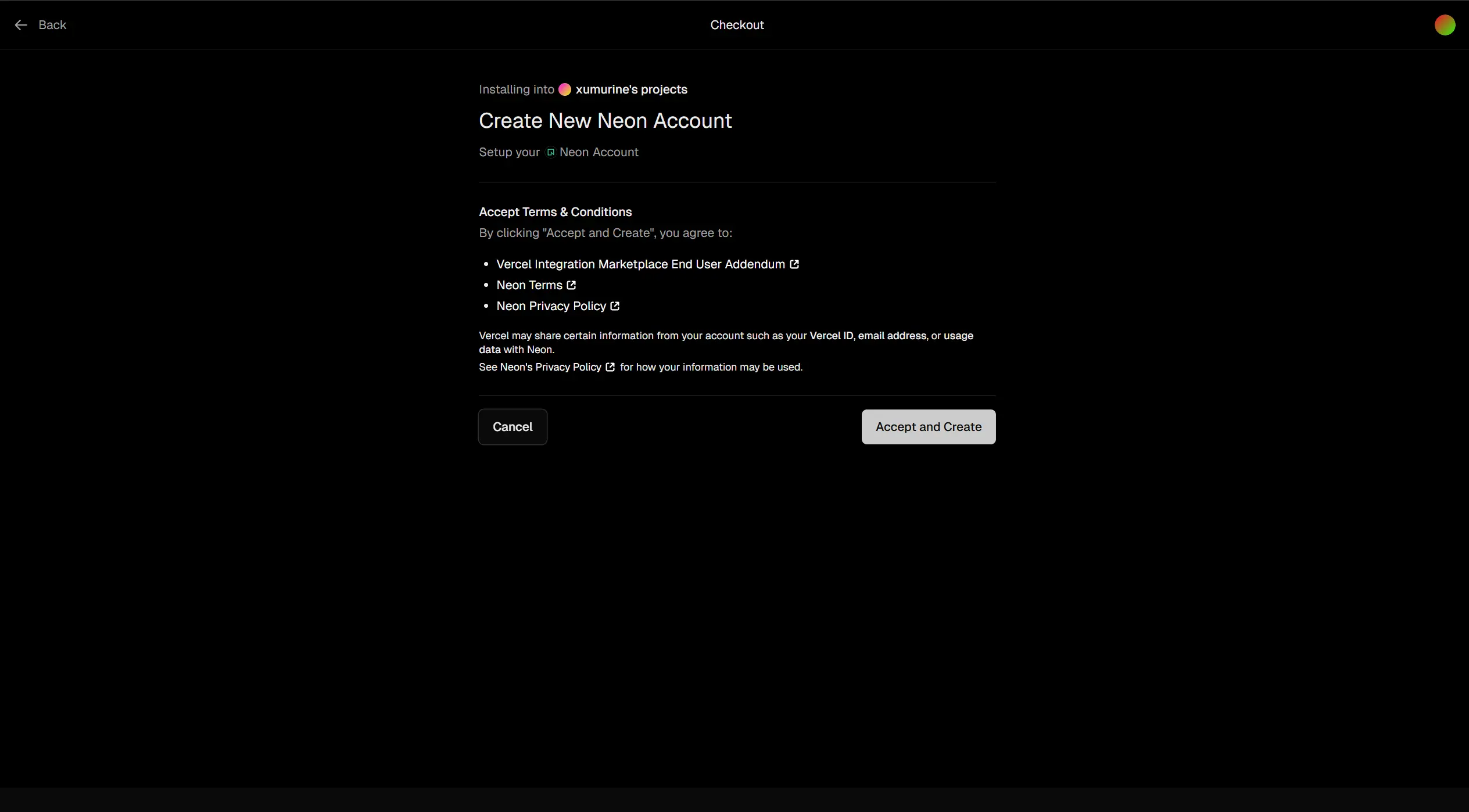The height and width of the screenshot is (812, 1469).
Task: Click external-link icon beside End User Addendum
Action: [794, 264]
